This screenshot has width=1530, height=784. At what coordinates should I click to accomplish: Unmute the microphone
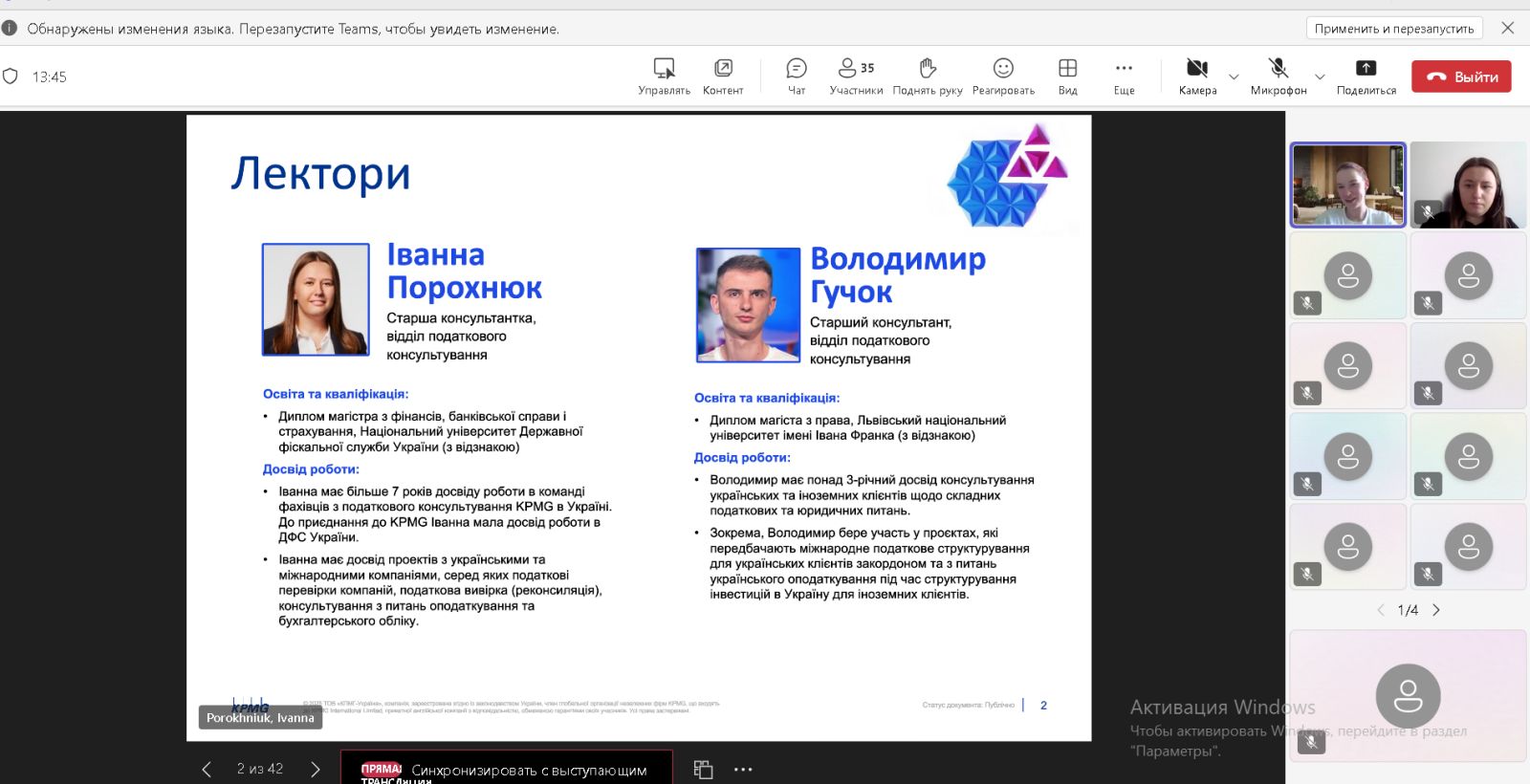click(x=1278, y=76)
